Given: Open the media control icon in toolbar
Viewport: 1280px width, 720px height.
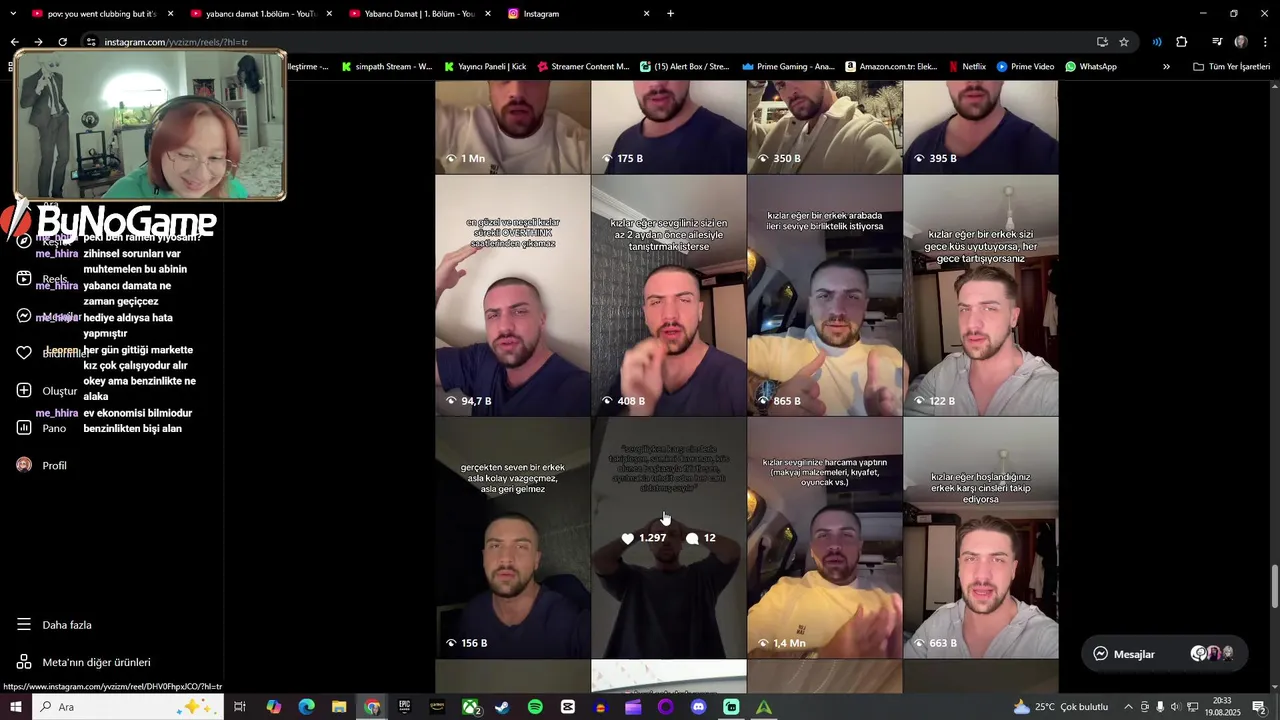Looking at the screenshot, I should pos(1217,42).
